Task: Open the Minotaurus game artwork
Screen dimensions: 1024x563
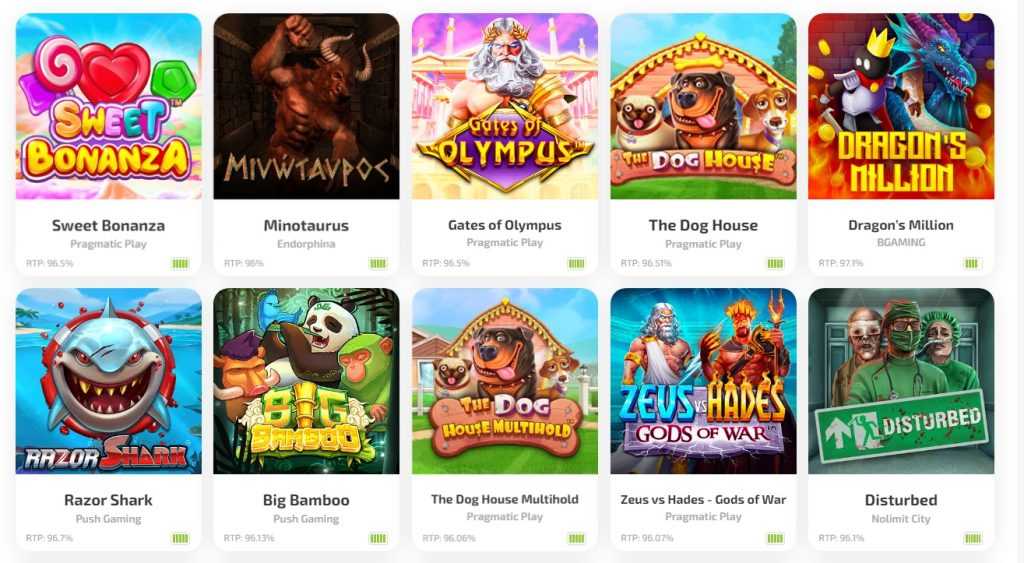Action: click(306, 106)
